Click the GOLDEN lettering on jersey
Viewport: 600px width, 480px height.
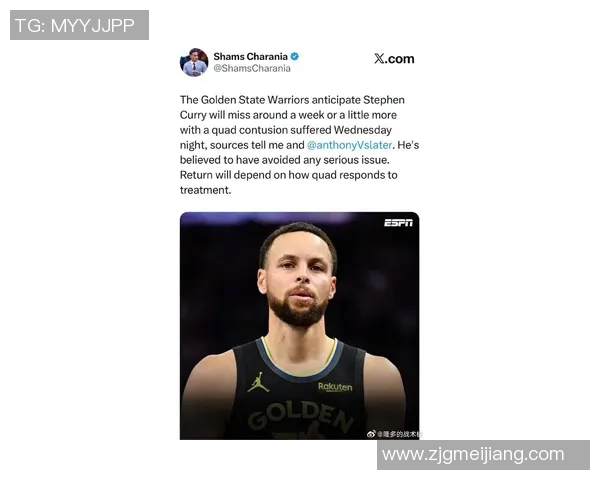[301, 416]
